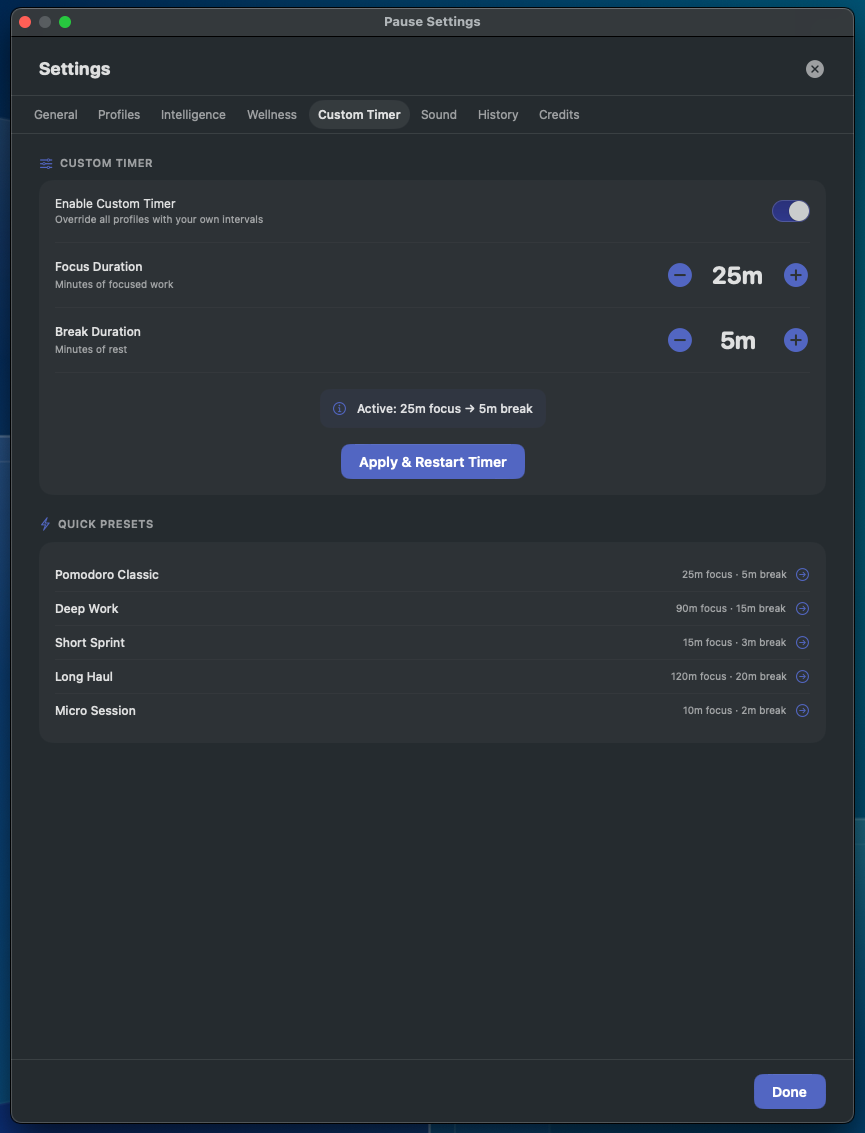Apply Deep Work preset arrow icon

click(802, 608)
